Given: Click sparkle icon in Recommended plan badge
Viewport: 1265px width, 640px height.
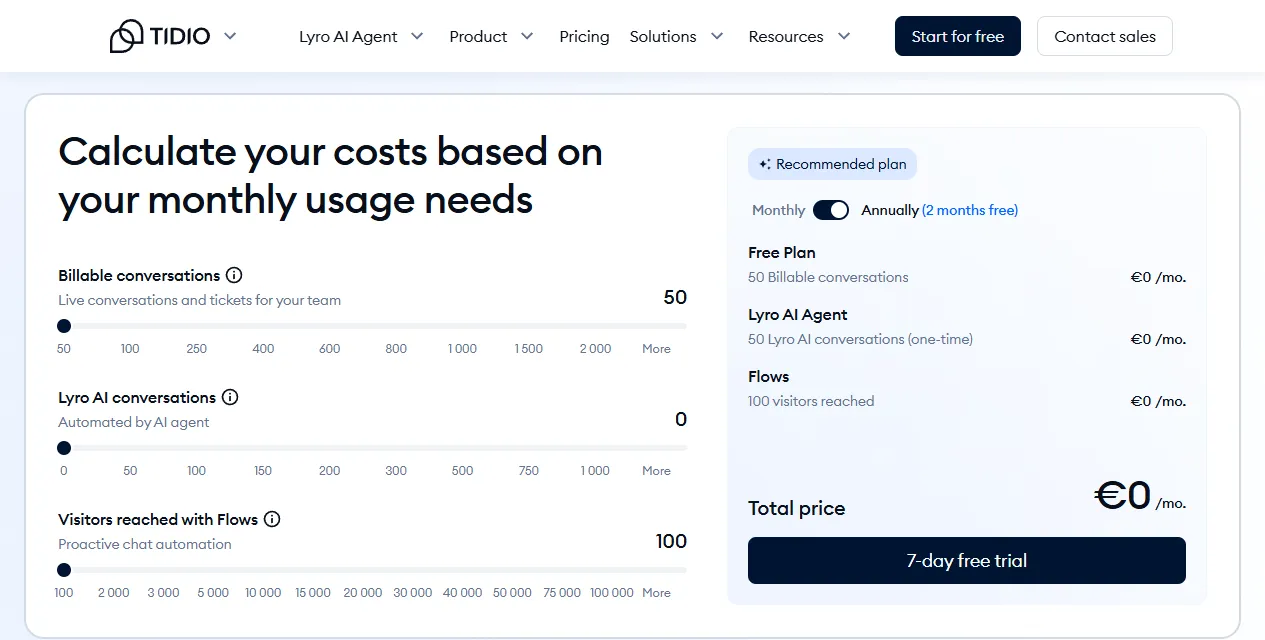Looking at the screenshot, I should tap(765, 164).
